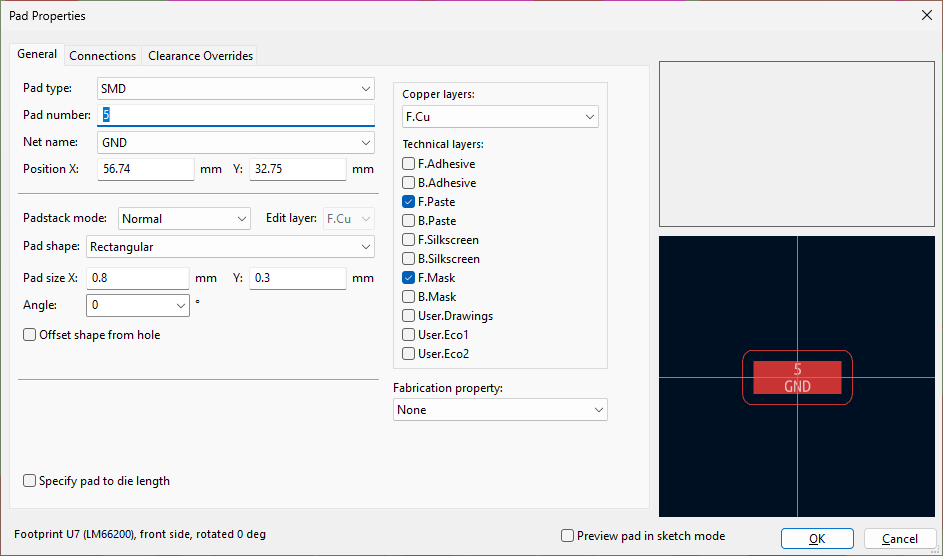Expand the Pad type dropdown
The width and height of the screenshot is (943, 556).
[235, 89]
